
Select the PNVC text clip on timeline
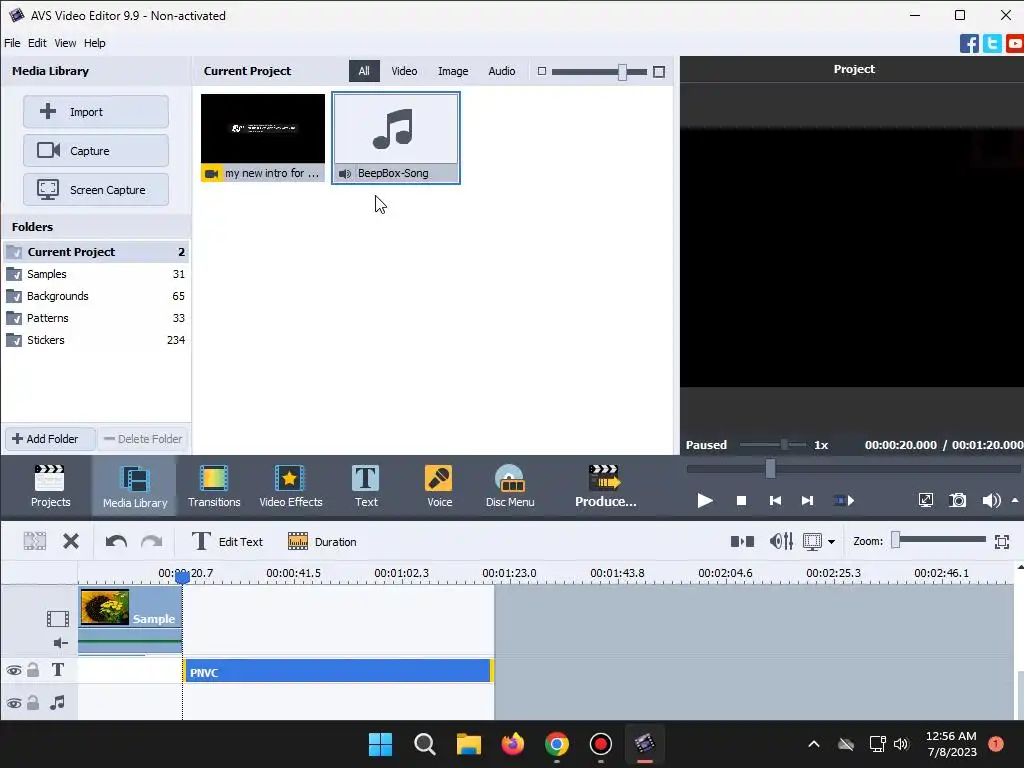338,671
